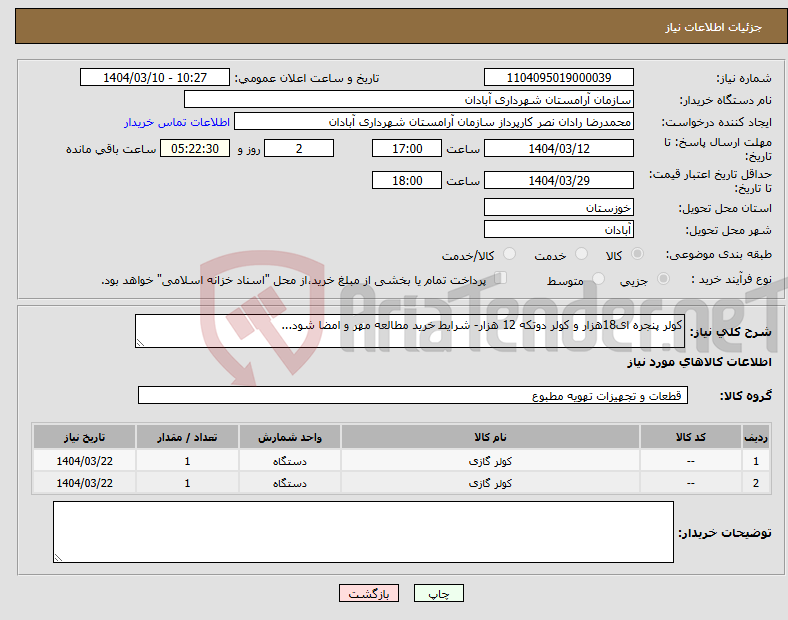Click the validity time field 18:00

[407, 180]
